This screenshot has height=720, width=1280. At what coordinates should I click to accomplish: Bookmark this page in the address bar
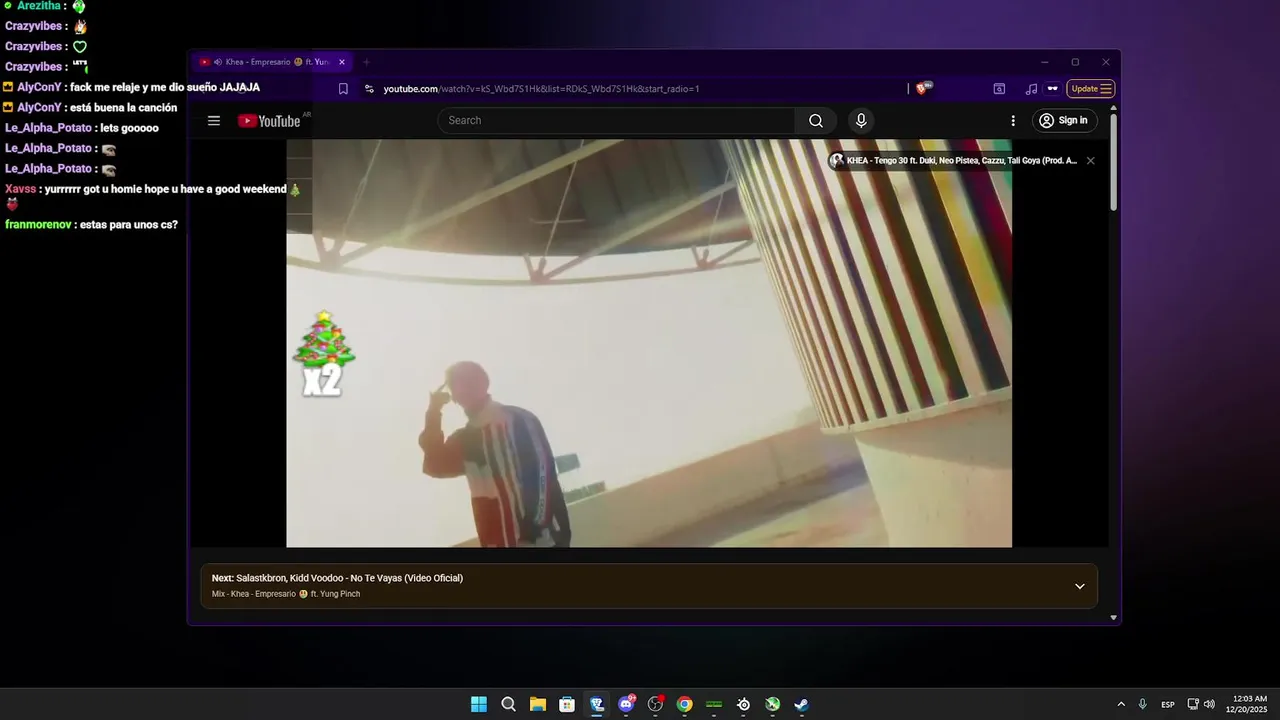(x=343, y=89)
